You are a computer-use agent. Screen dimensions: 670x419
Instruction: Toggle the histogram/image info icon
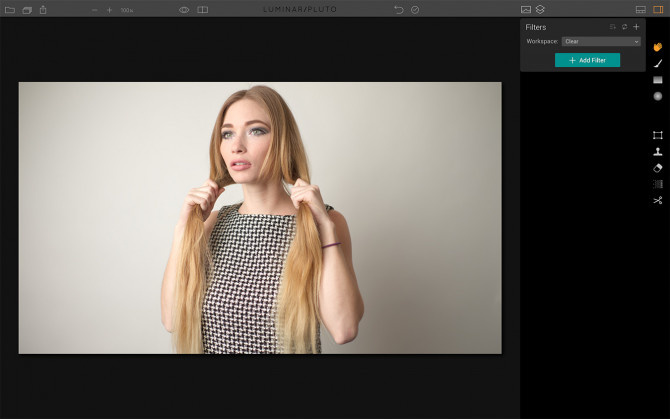coord(526,10)
